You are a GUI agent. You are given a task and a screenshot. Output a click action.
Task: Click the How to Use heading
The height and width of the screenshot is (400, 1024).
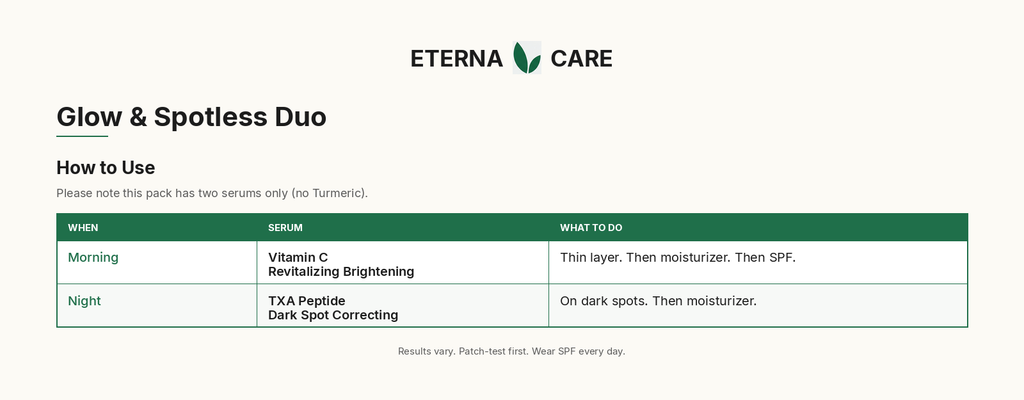[106, 167]
